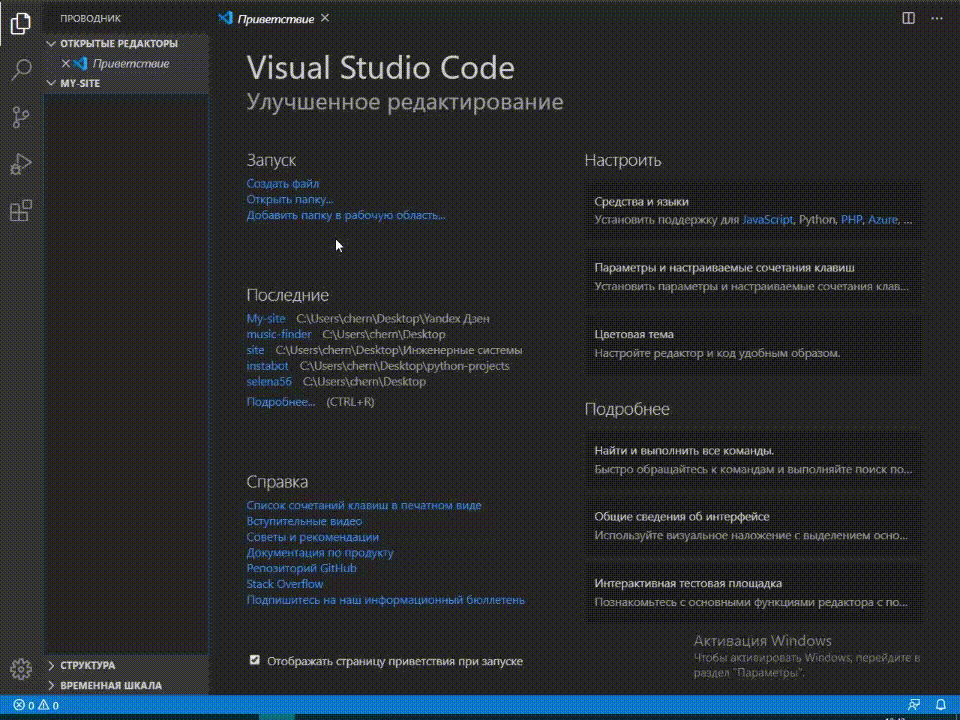Screen dimensions: 960x720
Task: Click the ПРОВОДНИК panel title
Action: (x=91, y=19)
